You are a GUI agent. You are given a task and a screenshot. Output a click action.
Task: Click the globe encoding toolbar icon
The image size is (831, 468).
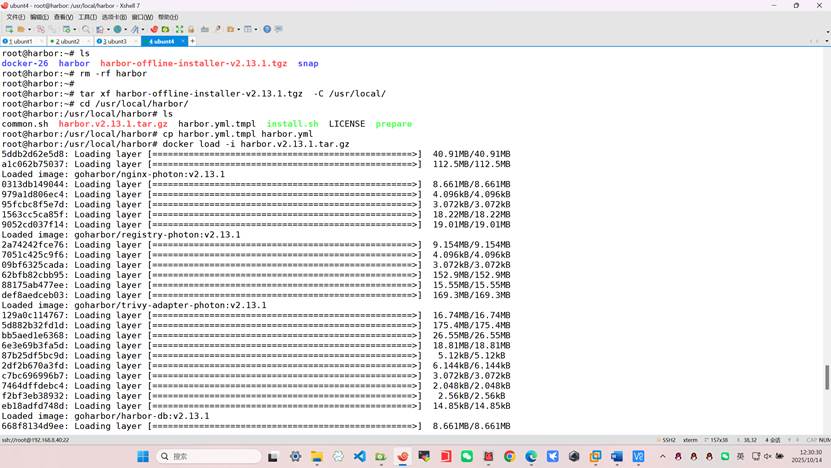pyautogui.click(x=117, y=29)
